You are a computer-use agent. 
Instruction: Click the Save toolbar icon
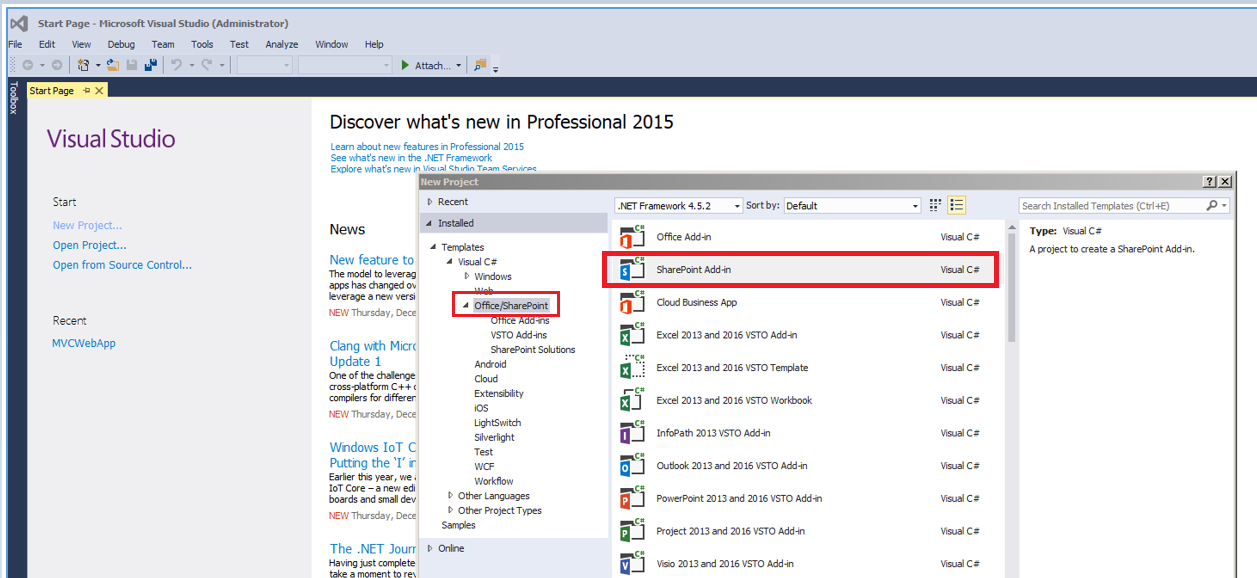(x=132, y=65)
